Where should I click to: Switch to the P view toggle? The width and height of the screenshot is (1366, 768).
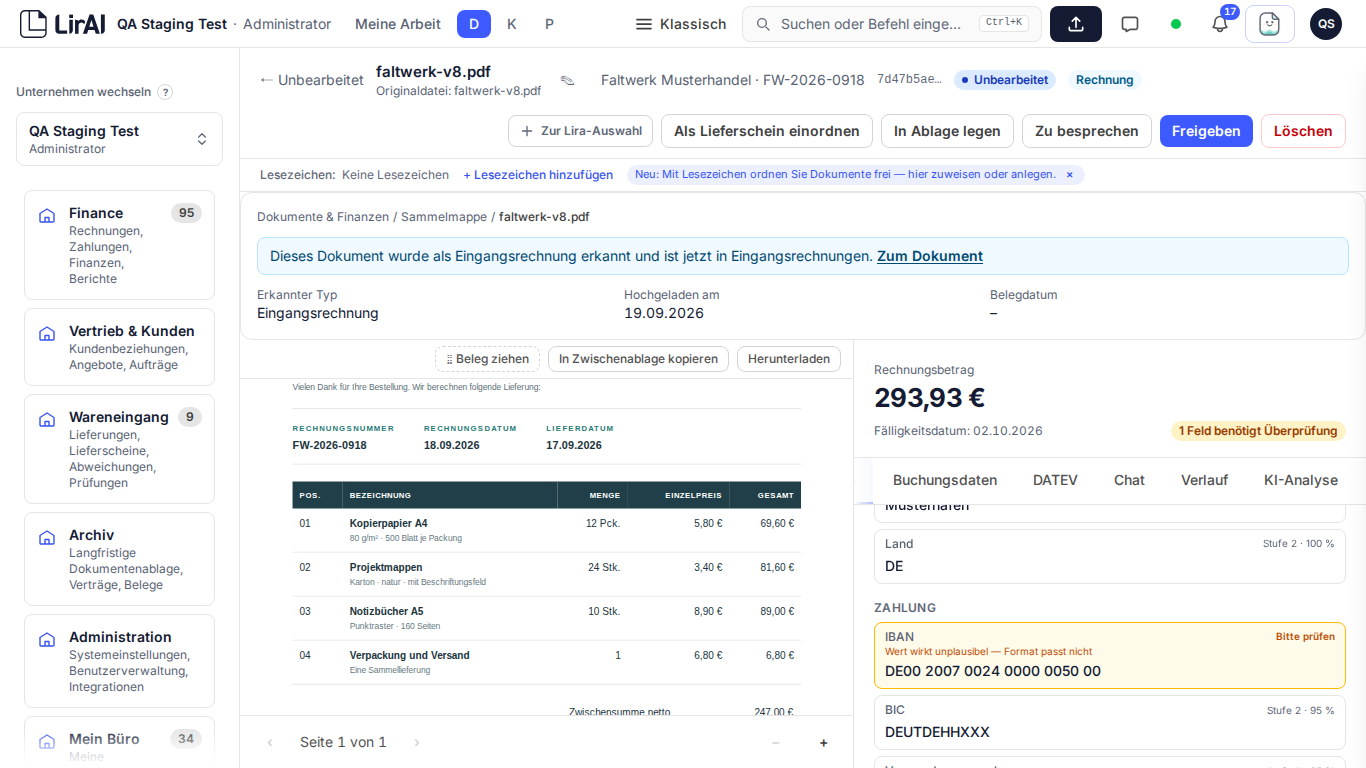[549, 24]
